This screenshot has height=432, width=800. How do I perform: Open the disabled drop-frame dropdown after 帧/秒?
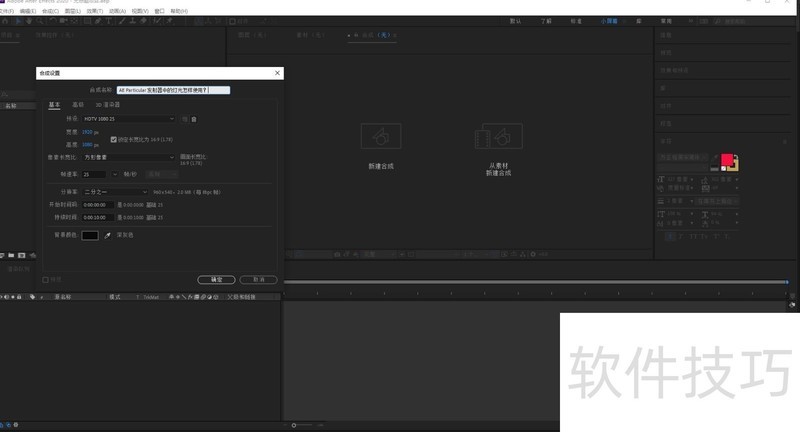pyautogui.click(x=162, y=174)
